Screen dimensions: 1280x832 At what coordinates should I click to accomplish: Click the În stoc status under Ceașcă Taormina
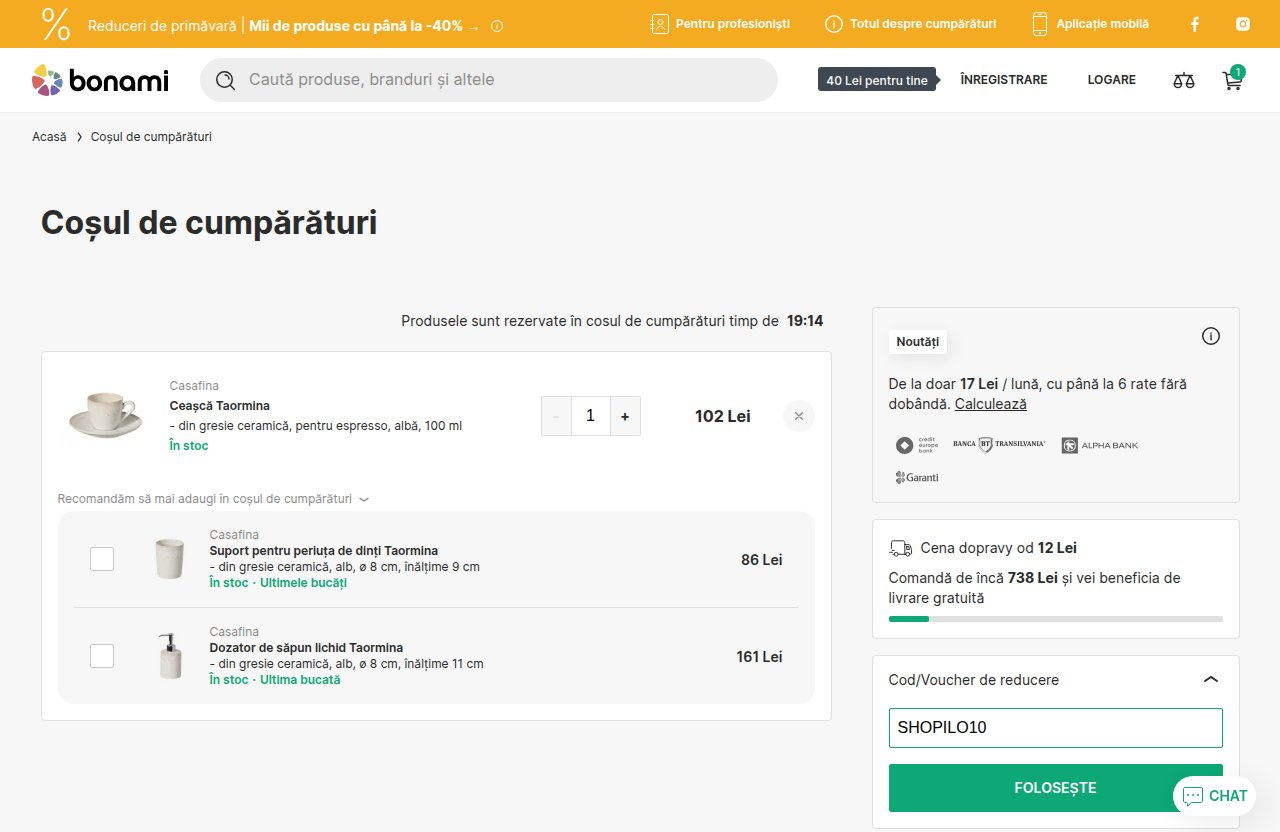189,446
